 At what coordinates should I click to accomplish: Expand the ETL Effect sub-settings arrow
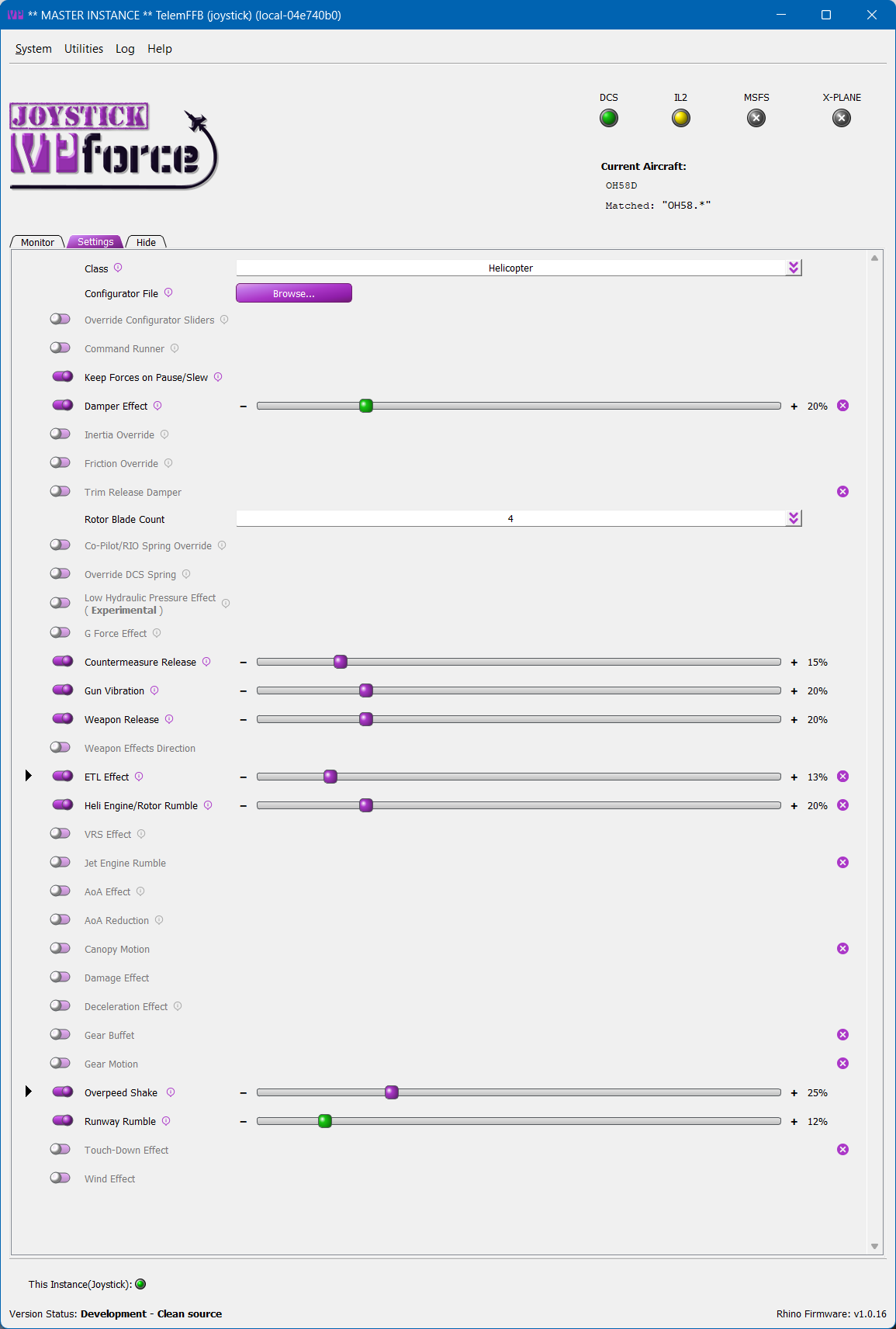pos(29,776)
